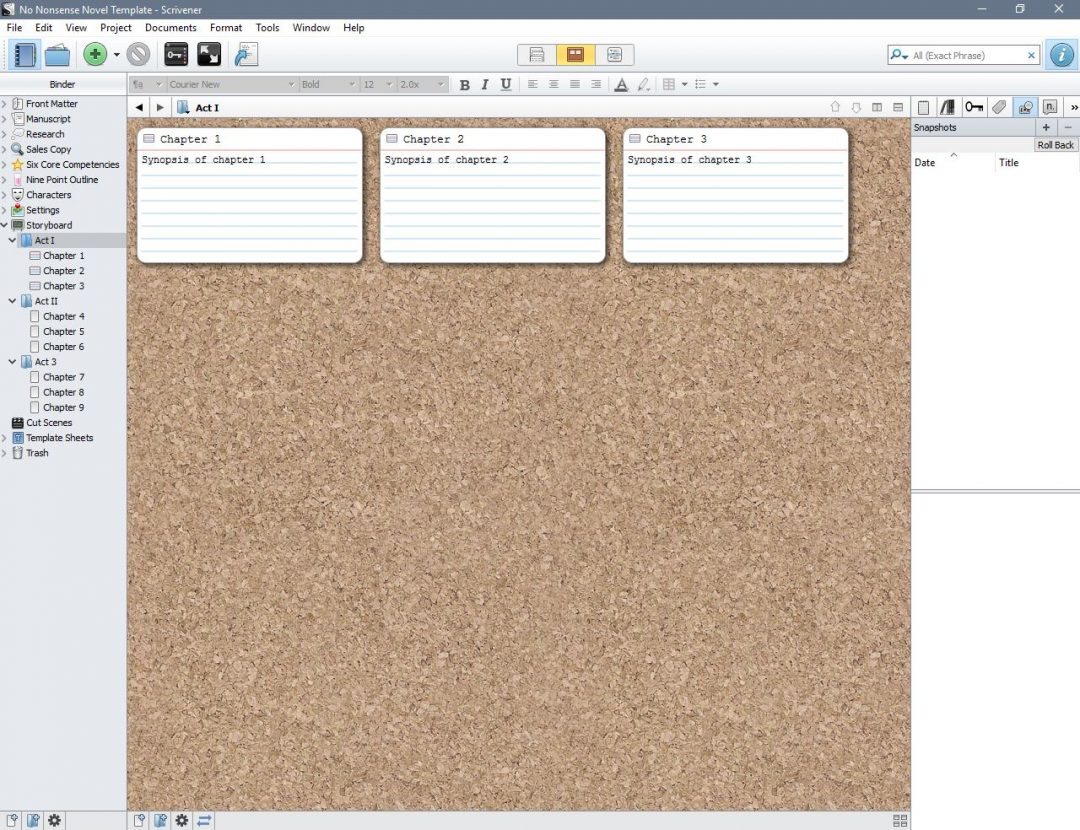Viewport: 1080px width, 830px height.
Task: Click the green Add item button
Action: tap(95, 54)
